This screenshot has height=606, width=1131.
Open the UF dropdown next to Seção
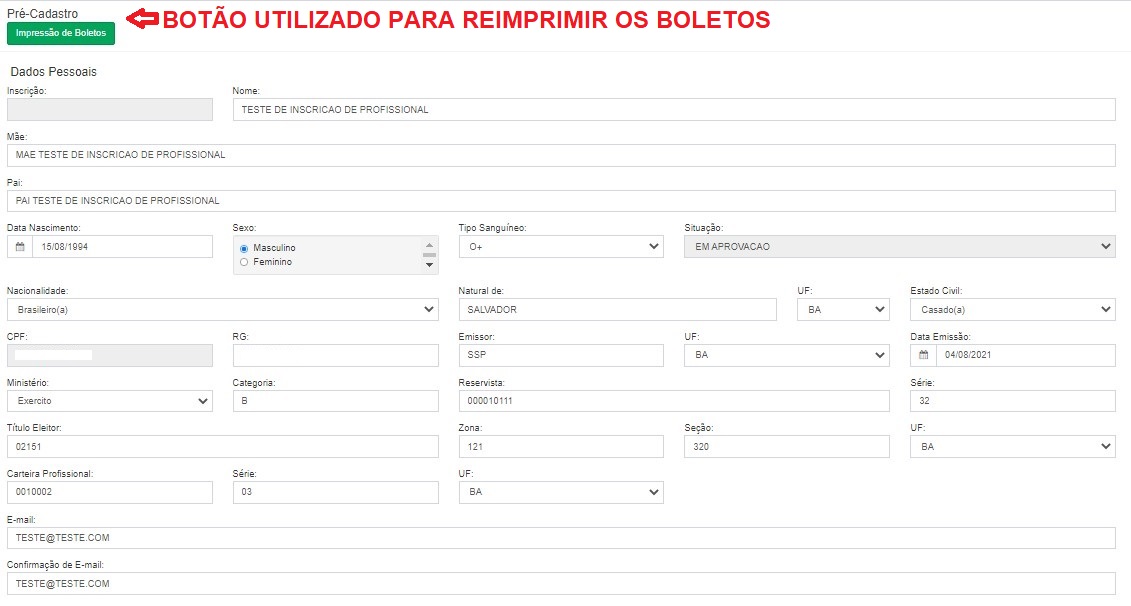1013,447
